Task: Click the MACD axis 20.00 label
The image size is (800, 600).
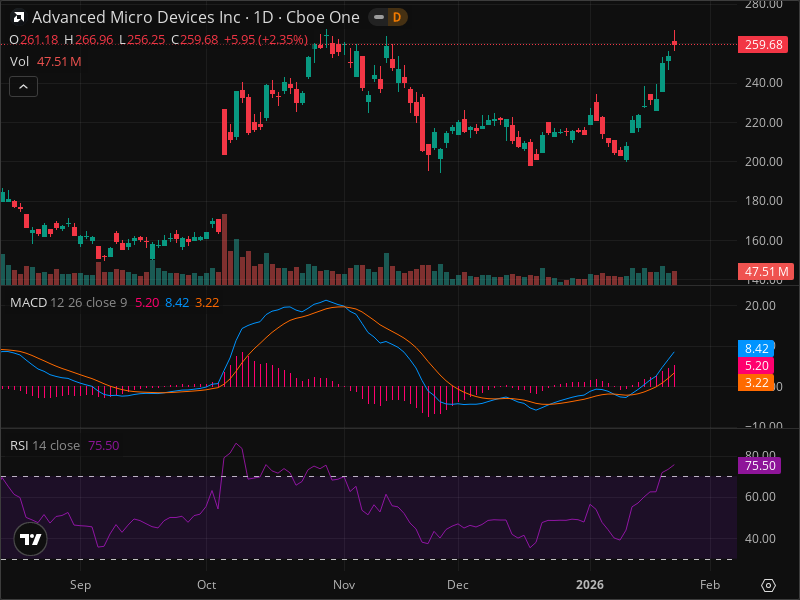Action: (760, 306)
